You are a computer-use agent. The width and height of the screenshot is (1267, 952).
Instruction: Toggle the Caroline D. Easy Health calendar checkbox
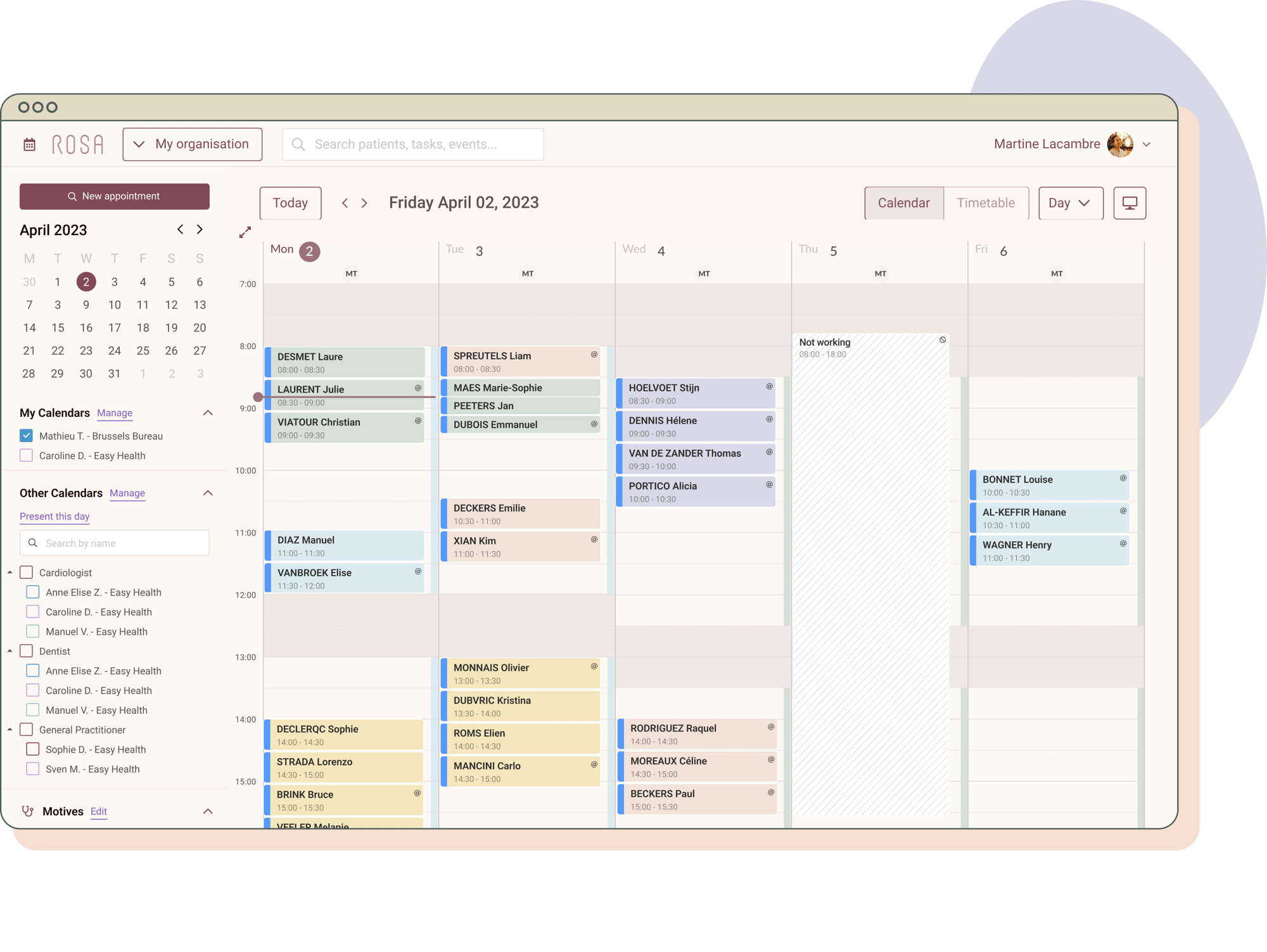coord(26,456)
